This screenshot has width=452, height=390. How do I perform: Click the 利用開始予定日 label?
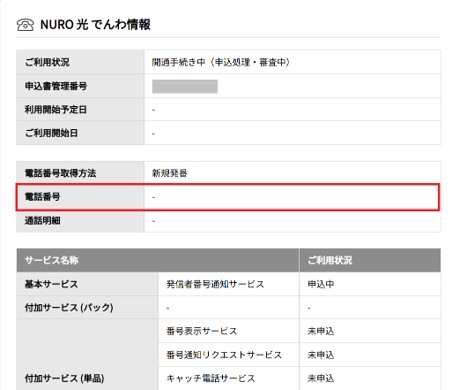(x=56, y=109)
